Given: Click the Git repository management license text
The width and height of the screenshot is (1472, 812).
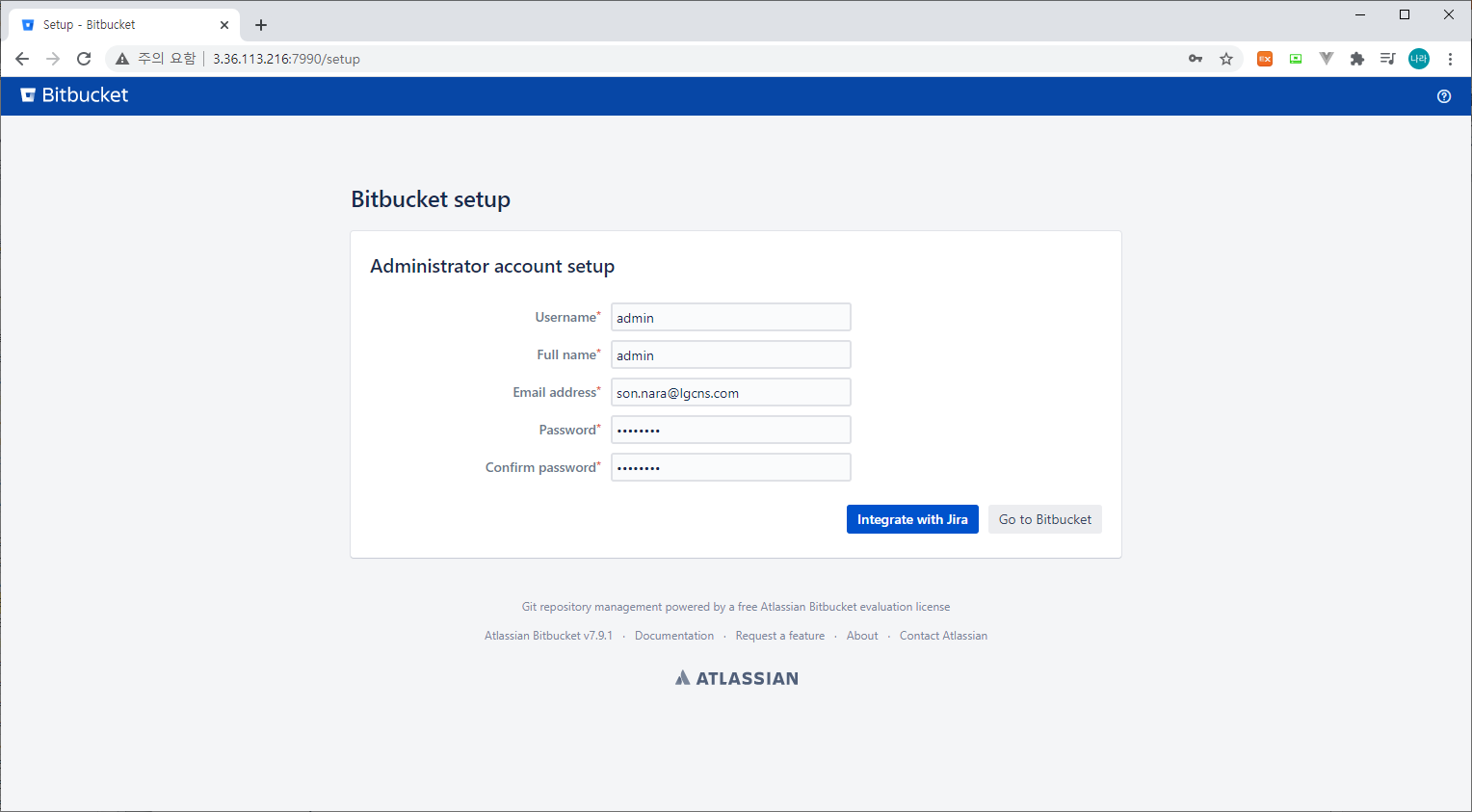Looking at the screenshot, I should tap(736, 607).
